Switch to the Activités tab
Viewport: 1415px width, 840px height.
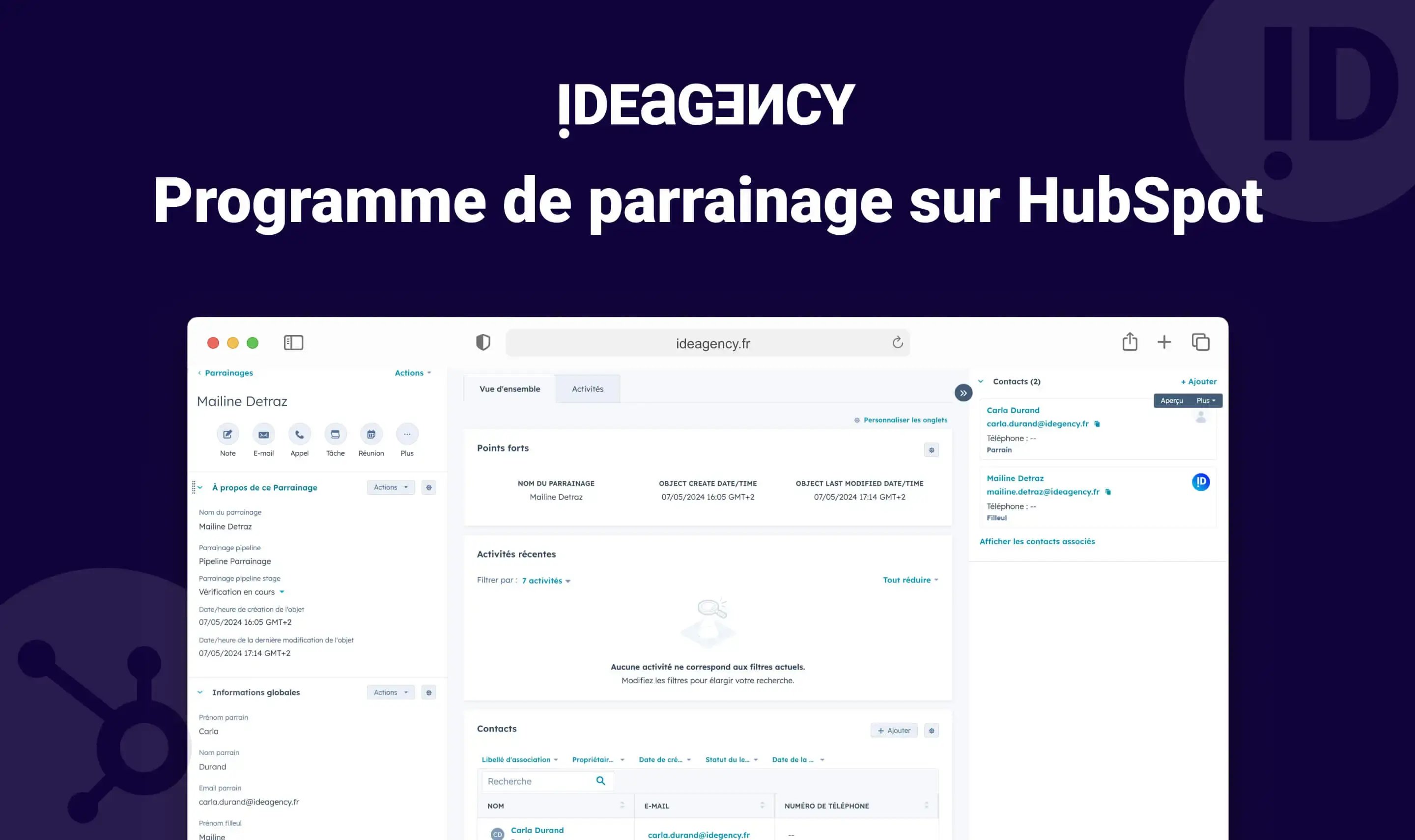[588, 389]
